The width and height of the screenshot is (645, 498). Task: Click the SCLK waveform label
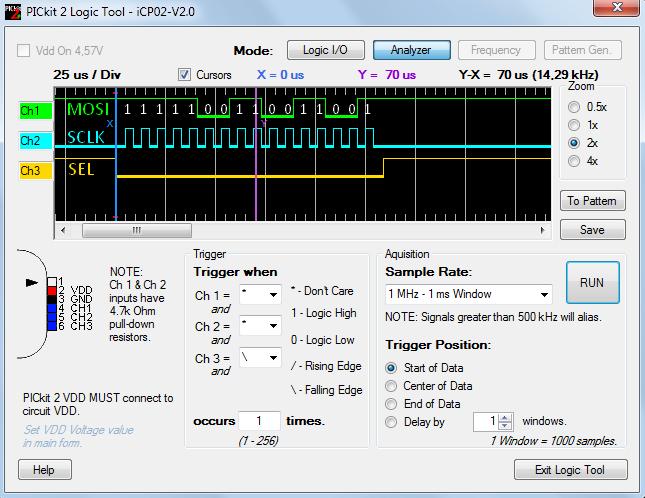tap(86, 138)
